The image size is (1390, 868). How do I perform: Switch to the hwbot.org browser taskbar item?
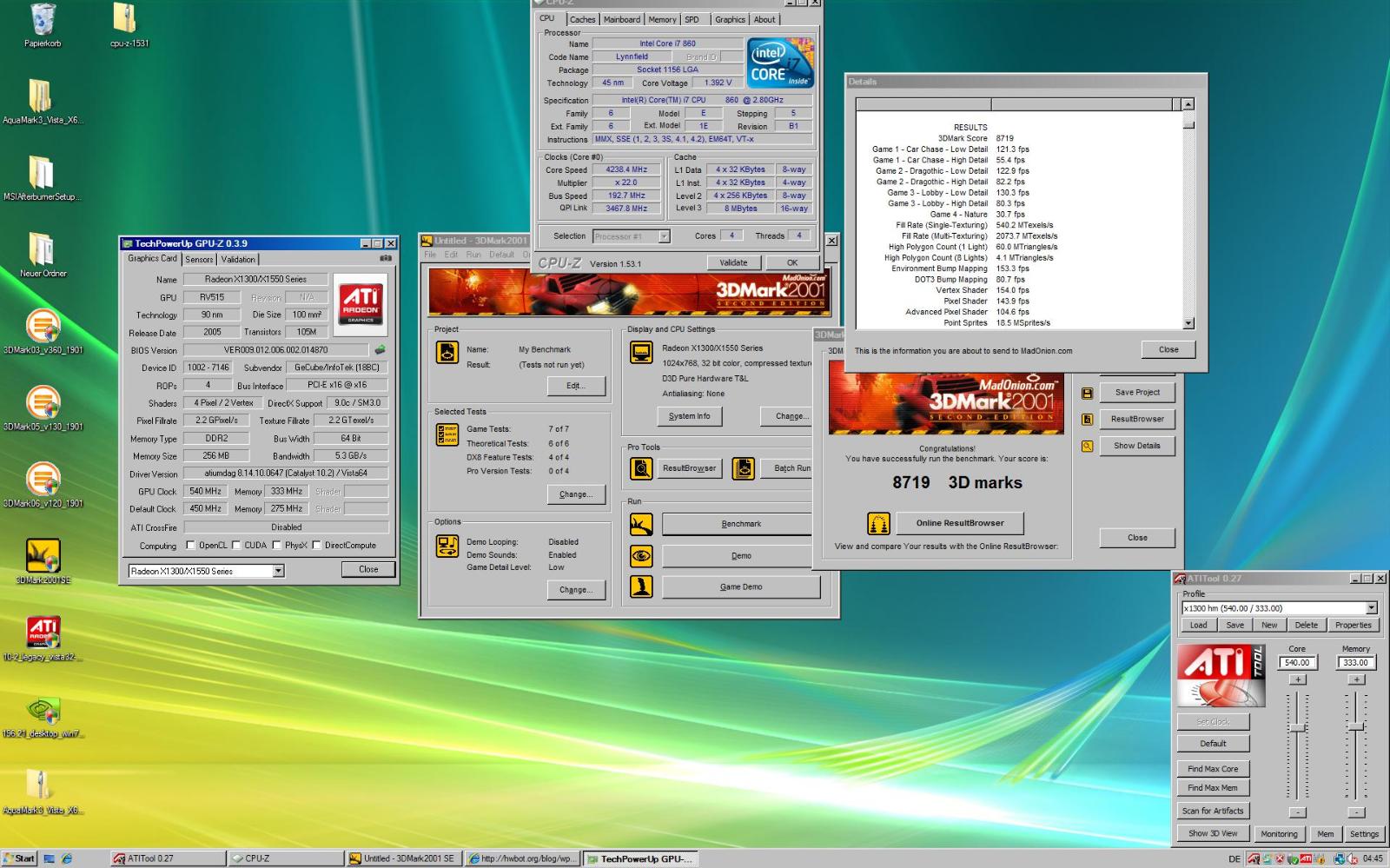pyautogui.click(x=521, y=858)
